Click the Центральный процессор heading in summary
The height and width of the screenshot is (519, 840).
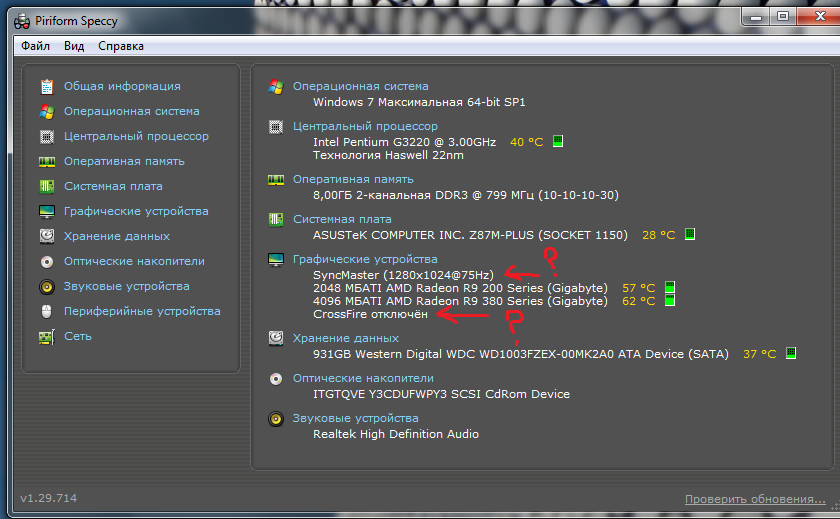[x=365, y=127]
